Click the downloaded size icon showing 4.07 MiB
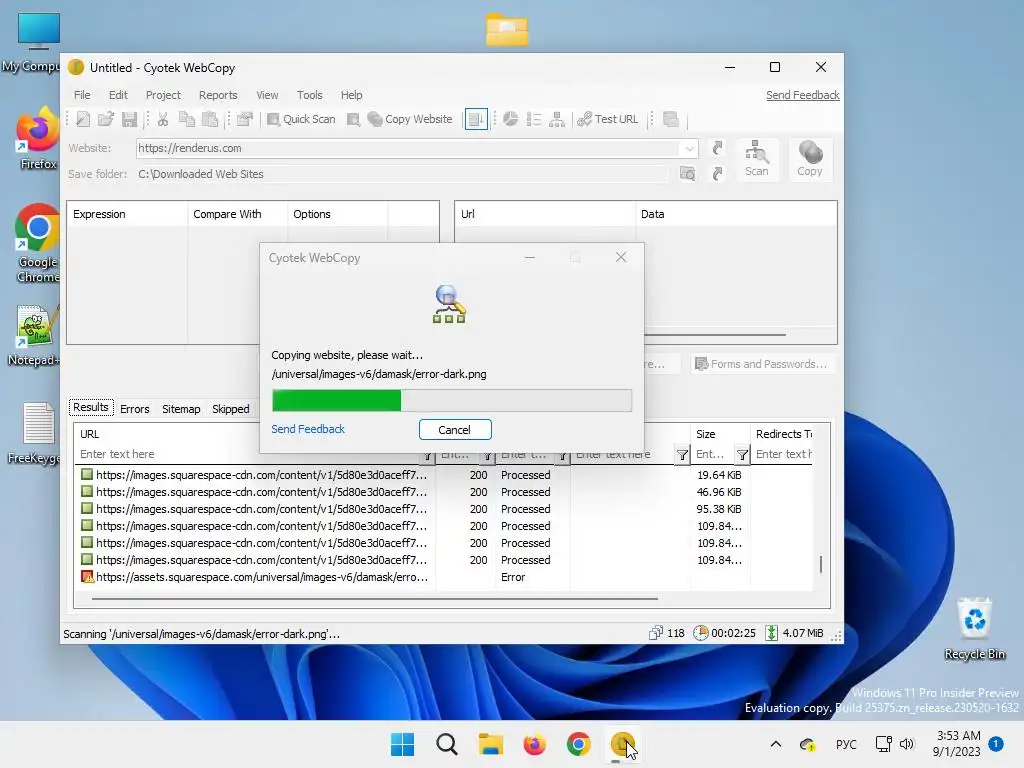The height and width of the screenshot is (768, 1024). (x=771, y=633)
